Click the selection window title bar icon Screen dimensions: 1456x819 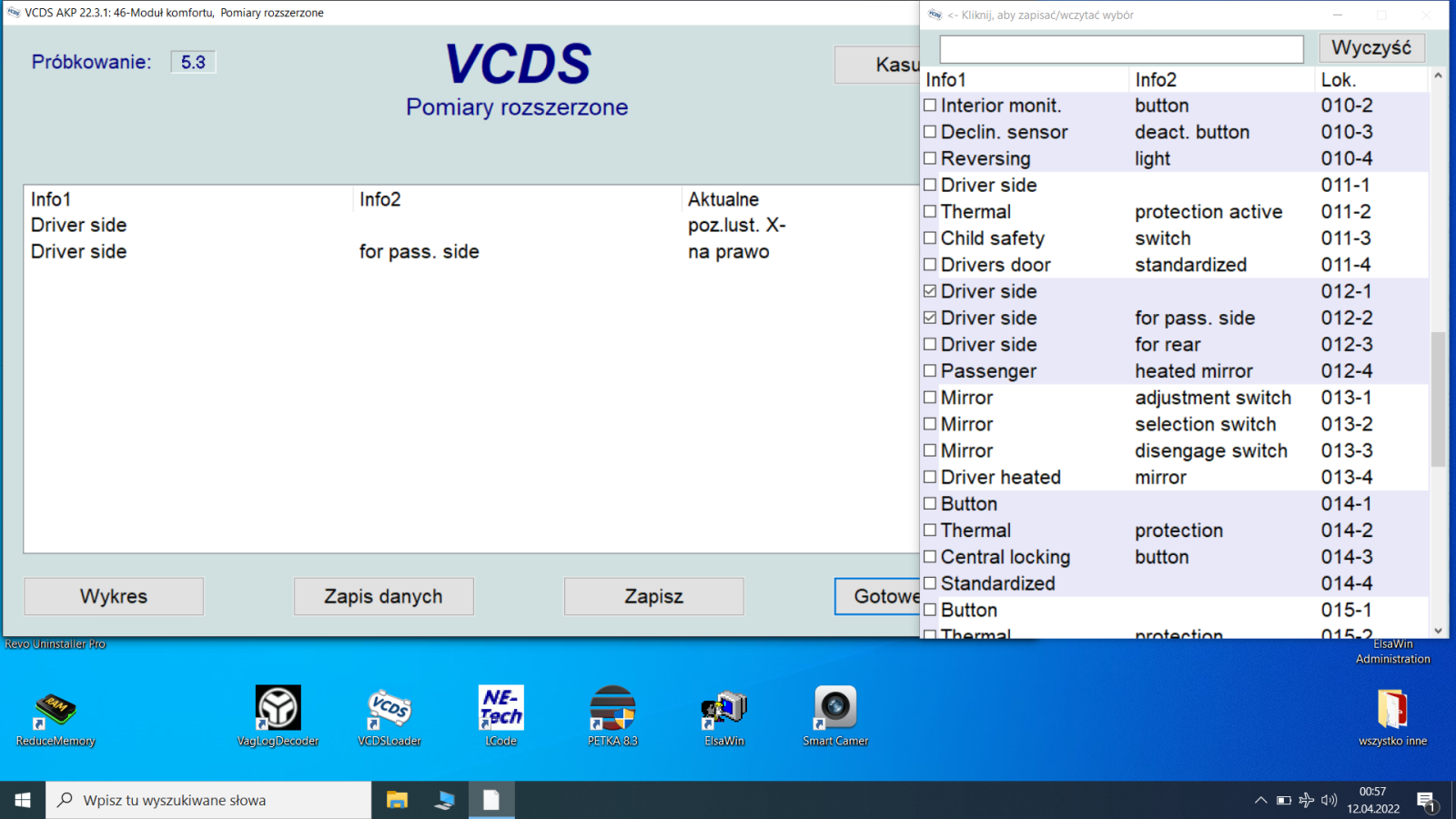click(x=935, y=15)
